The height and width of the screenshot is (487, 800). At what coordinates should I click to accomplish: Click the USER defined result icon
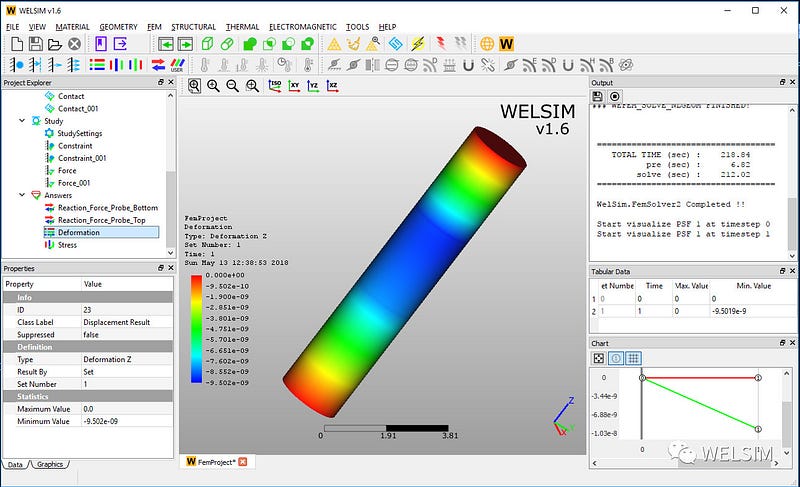tap(177, 65)
